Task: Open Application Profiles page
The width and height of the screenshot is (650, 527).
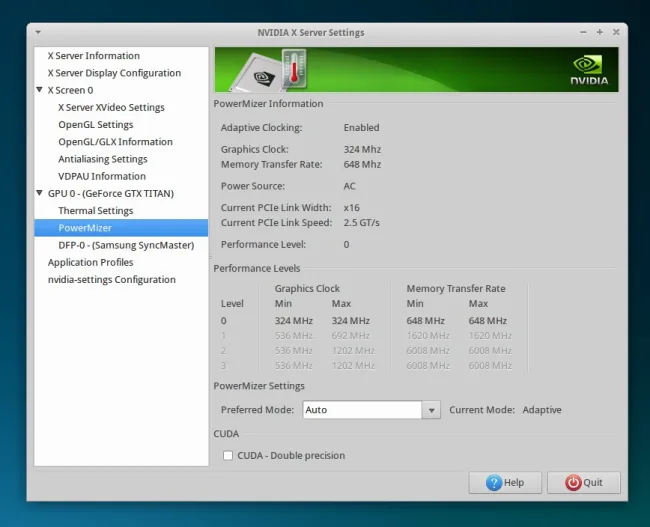Action: click(x=90, y=262)
